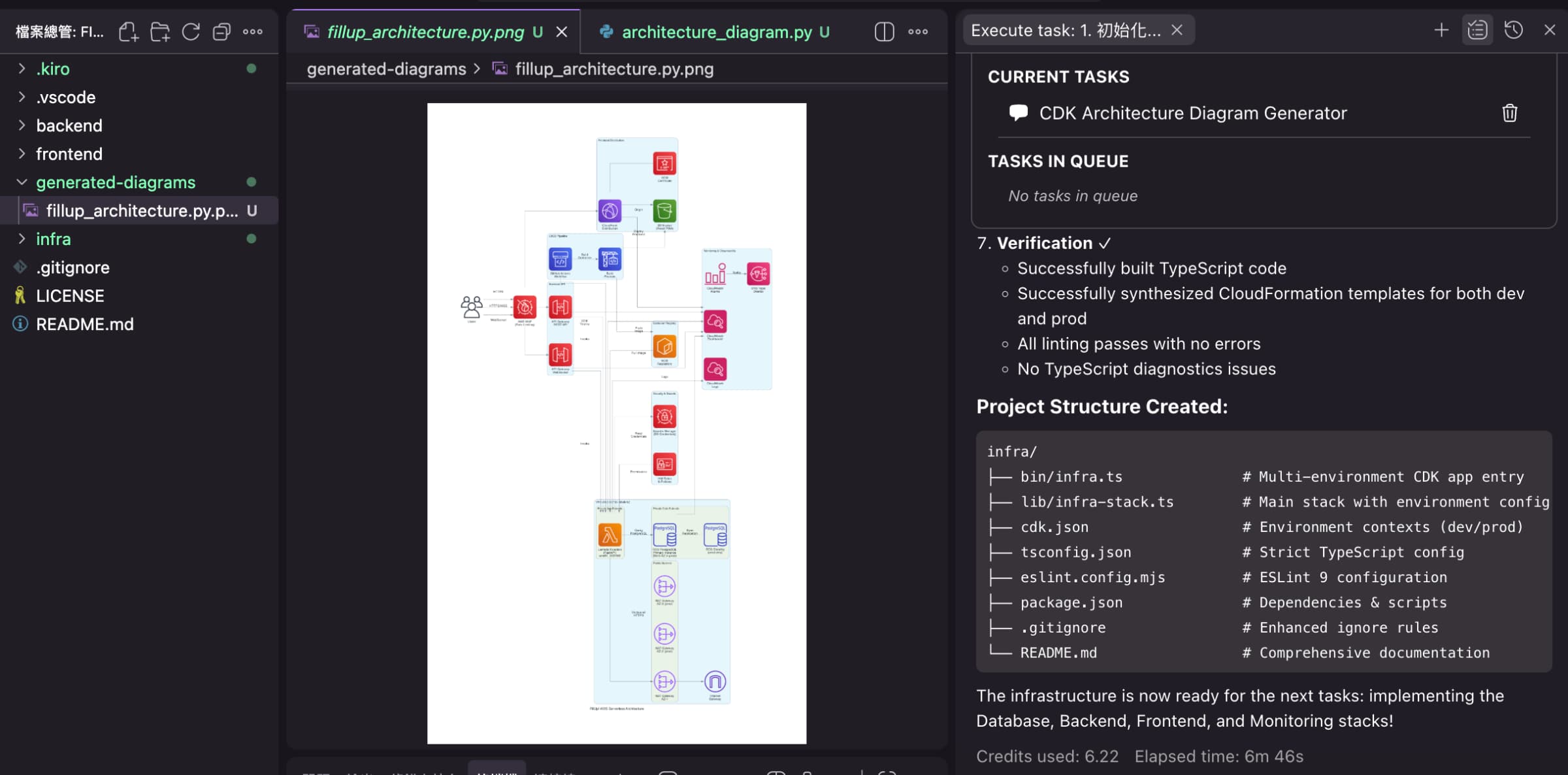Open the task list panel icon

point(1477,29)
